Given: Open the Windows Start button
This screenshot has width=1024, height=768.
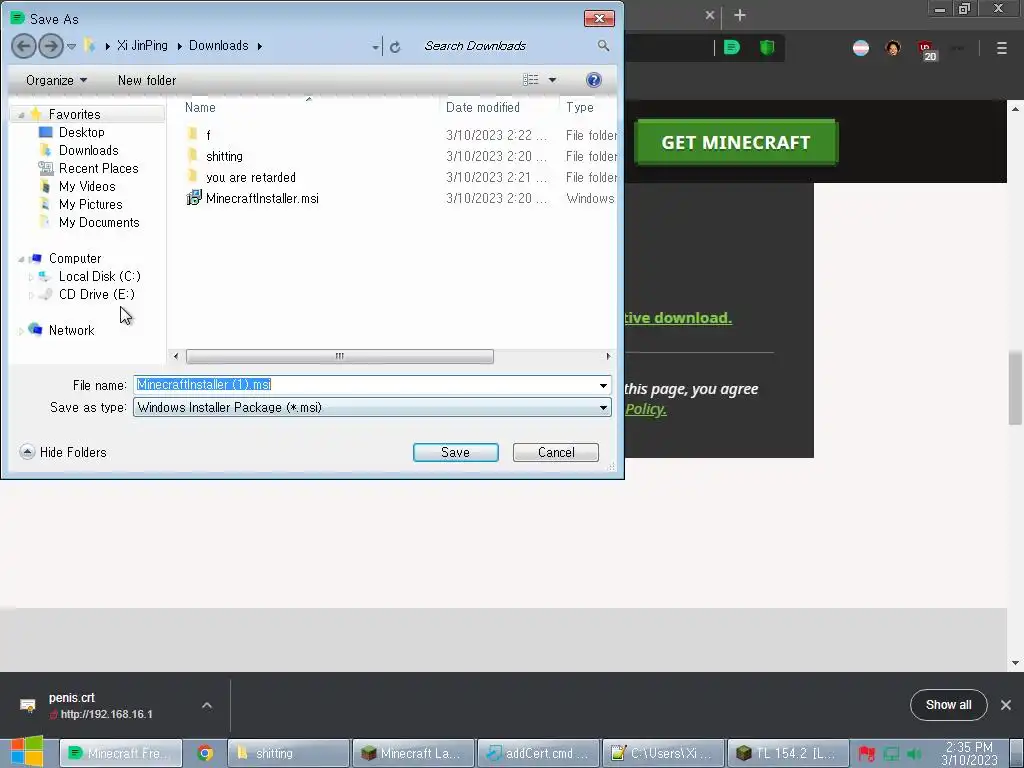Looking at the screenshot, I should [x=27, y=752].
